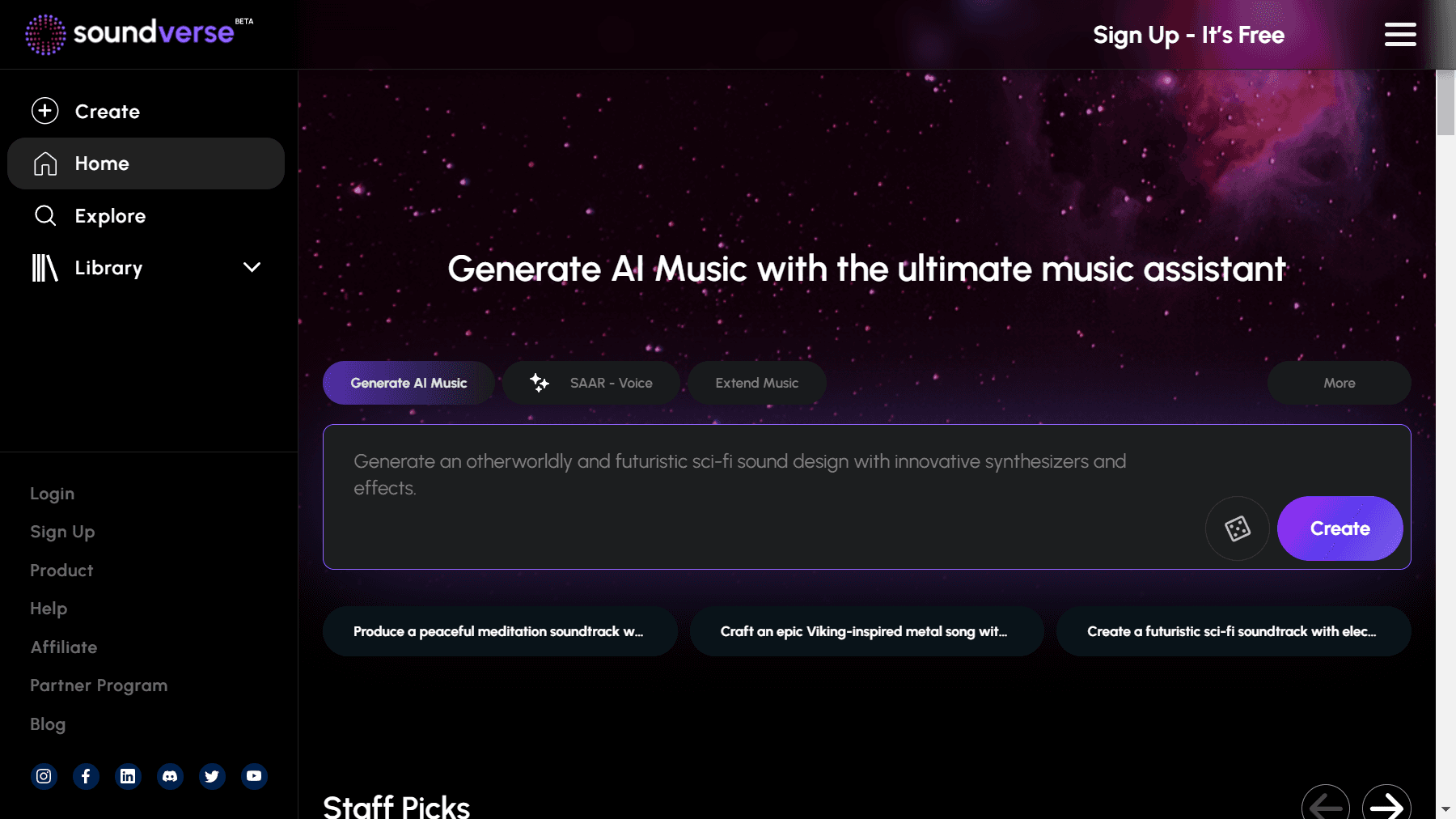1456x819 pixels.
Task: Click the page vertical scrollbar thumb
Action: coord(1445,103)
